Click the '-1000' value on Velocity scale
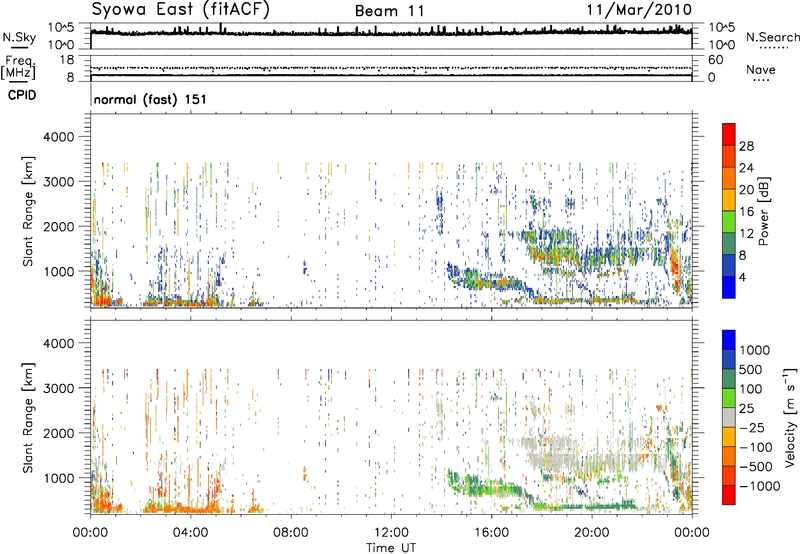 759,486
